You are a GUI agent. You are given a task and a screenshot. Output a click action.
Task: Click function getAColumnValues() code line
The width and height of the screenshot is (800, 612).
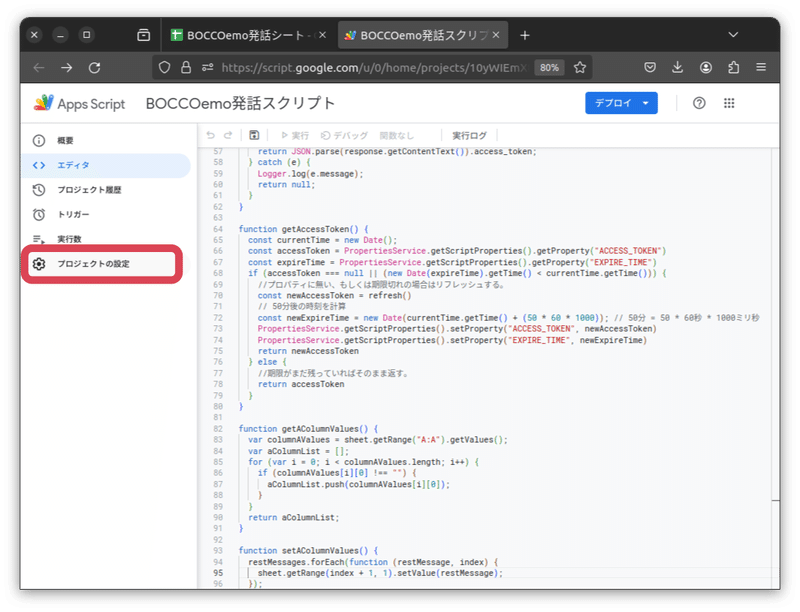click(308, 429)
